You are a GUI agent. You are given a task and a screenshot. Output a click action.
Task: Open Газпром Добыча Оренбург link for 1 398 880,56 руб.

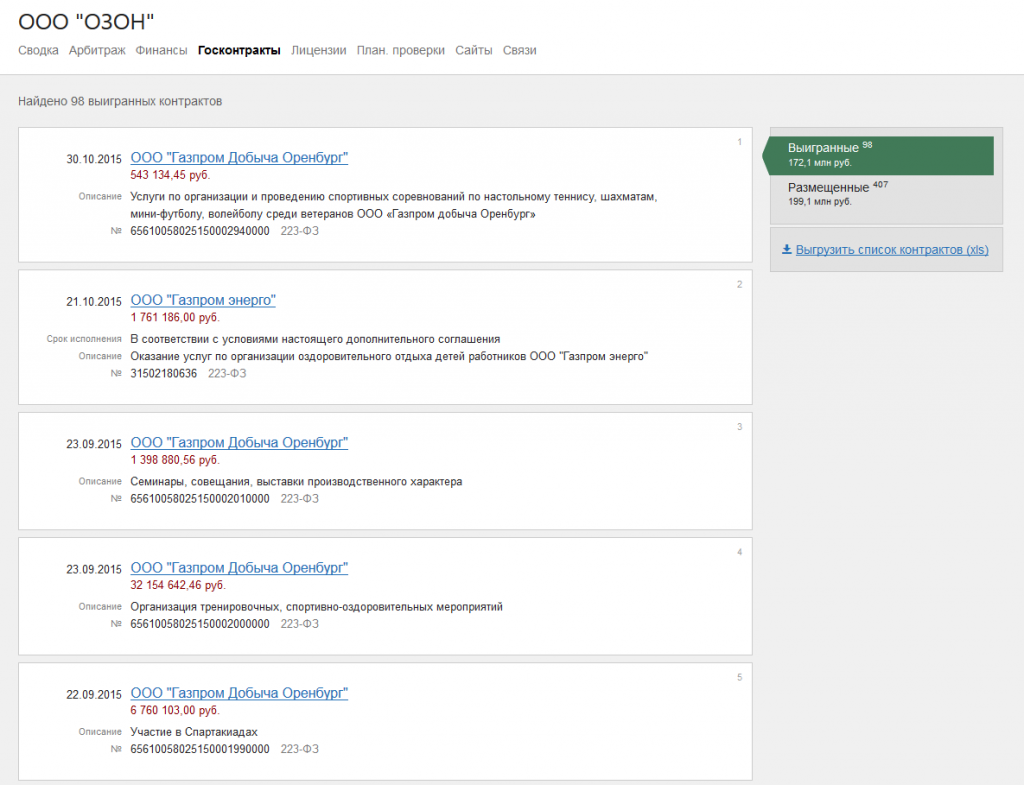point(239,442)
